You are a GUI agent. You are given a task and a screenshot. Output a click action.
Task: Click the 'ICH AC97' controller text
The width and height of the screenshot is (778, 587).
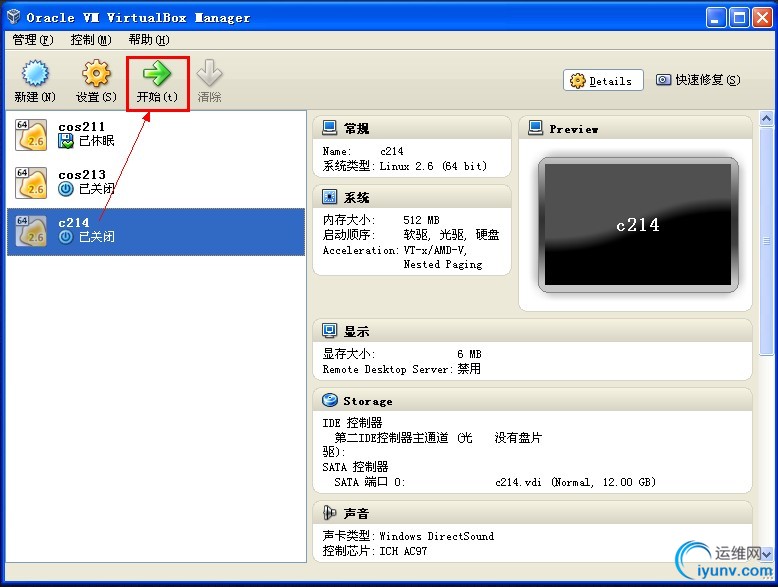click(x=403, y=551)
